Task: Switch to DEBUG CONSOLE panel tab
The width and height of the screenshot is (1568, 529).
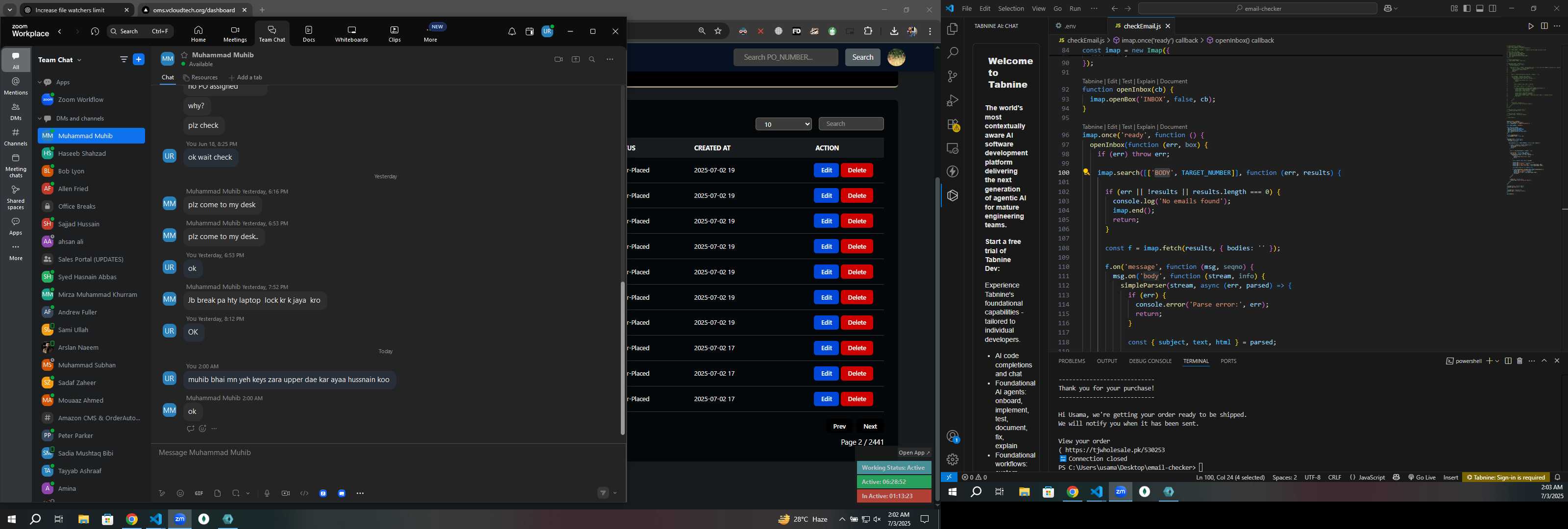Action: pyautogui.click(x=1150, y=361)
